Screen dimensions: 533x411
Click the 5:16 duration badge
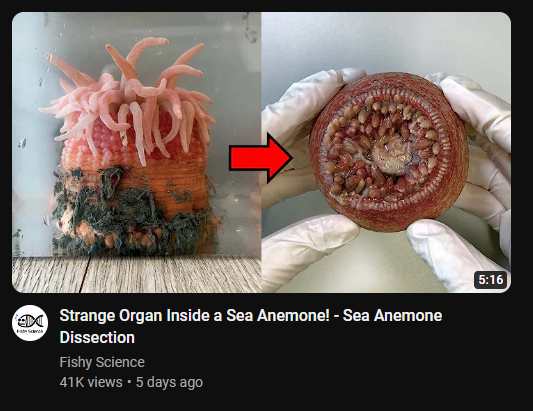[x=490, y=280]
